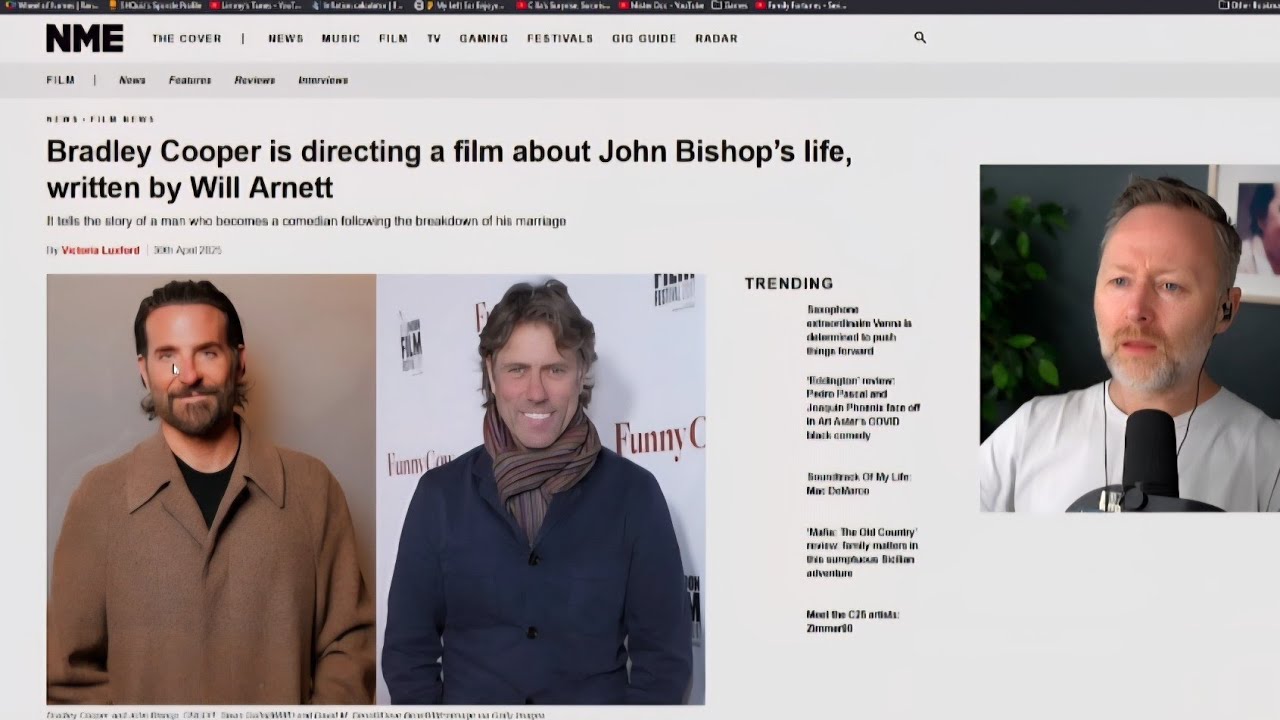Select Features in the Film sub-navigation
This screenshot has height=720, width=1280.
[x=190, y=80]
